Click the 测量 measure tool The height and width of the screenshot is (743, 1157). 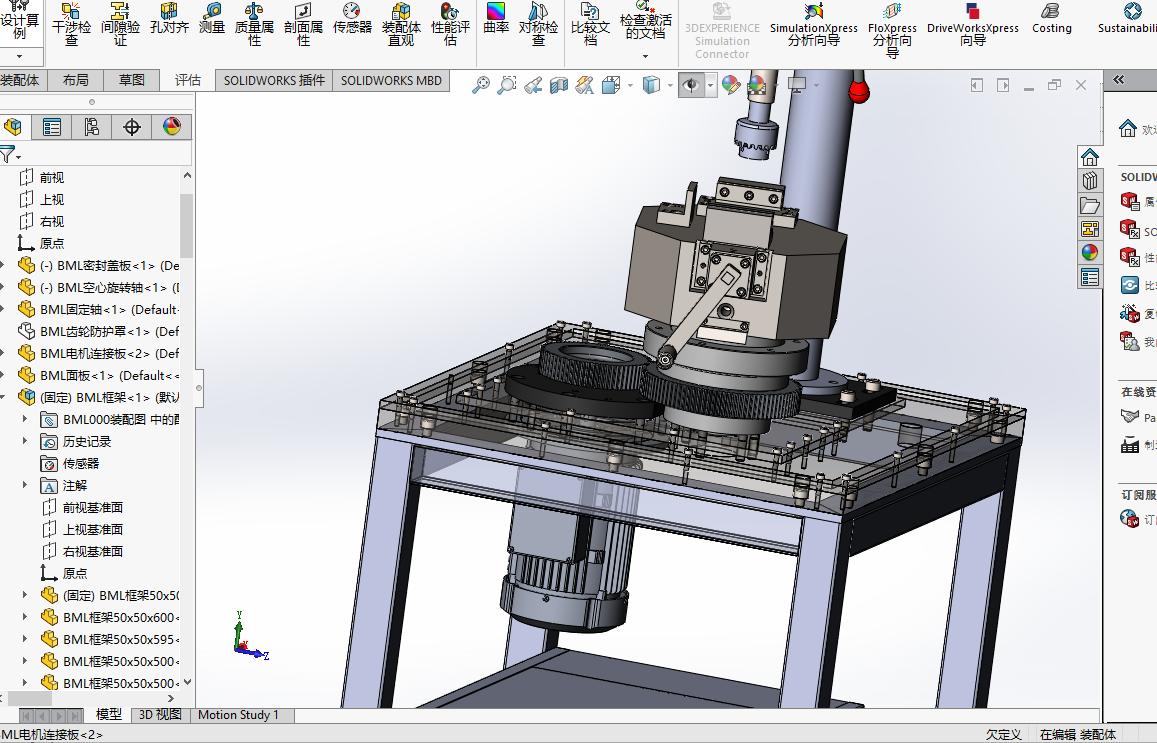(212, 20)
